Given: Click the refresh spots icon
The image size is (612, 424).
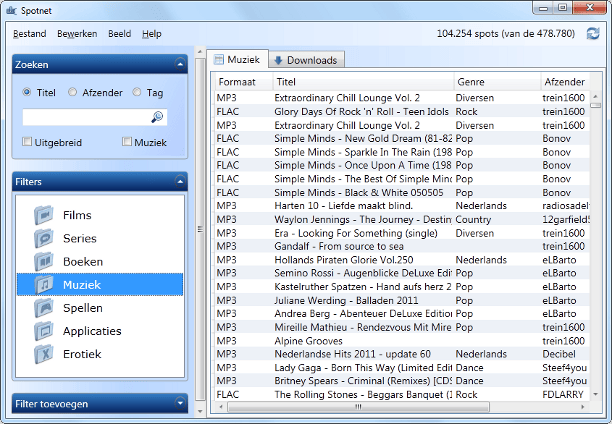Looking at the screenshot, I should [593, 34].
